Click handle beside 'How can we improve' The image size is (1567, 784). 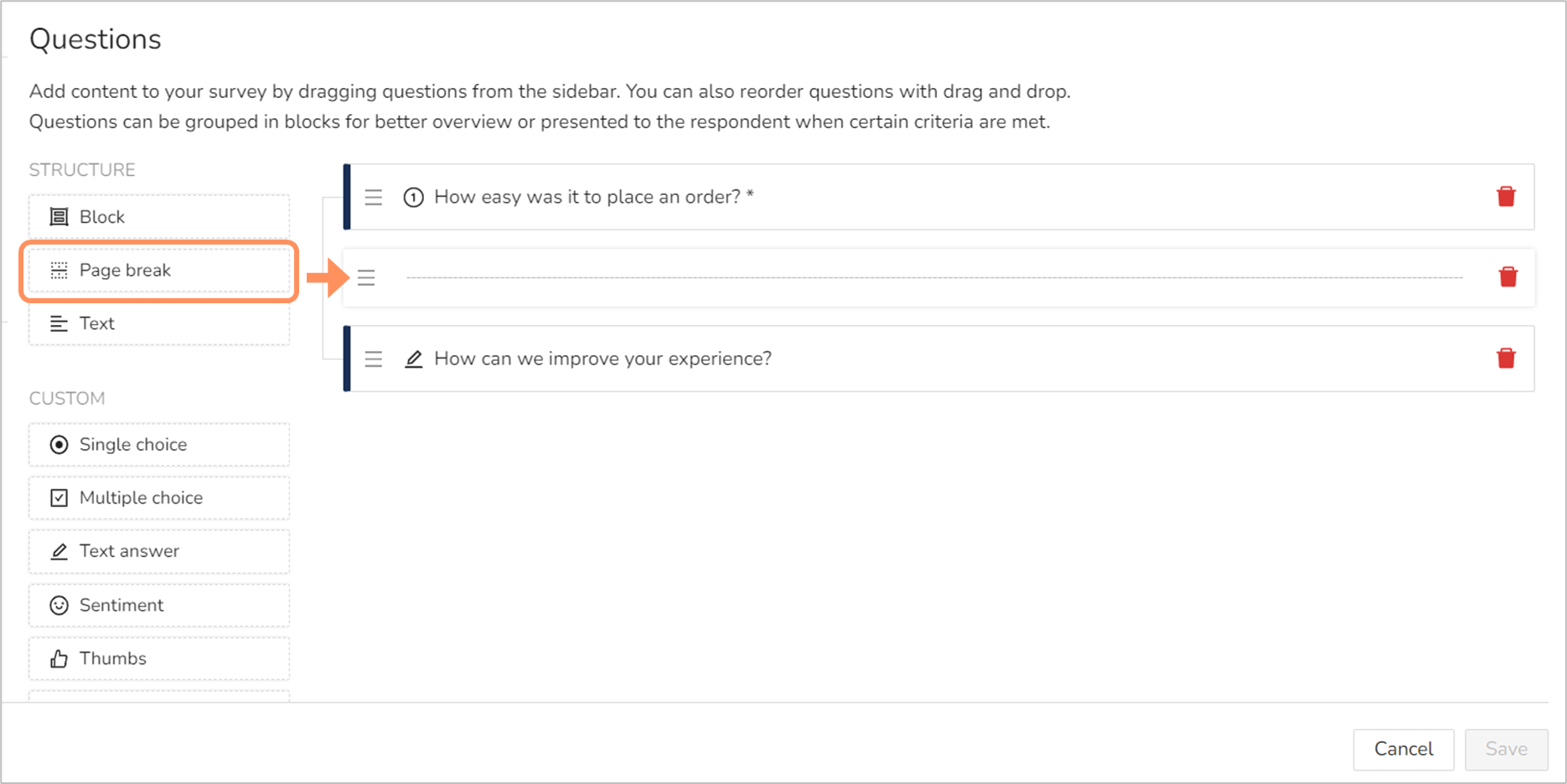(374, 359)
